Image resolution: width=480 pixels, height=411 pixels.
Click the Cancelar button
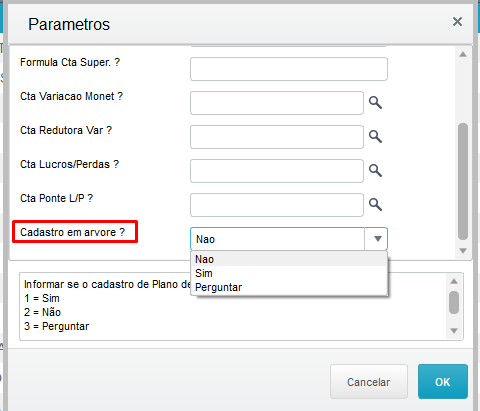coord(369,382)
